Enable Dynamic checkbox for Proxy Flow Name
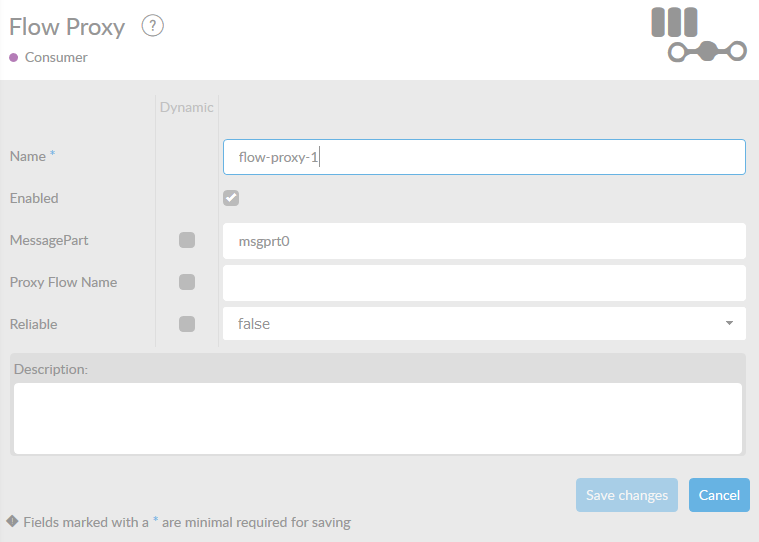Viewport: 759px width, 542px height. coord(187,282)
